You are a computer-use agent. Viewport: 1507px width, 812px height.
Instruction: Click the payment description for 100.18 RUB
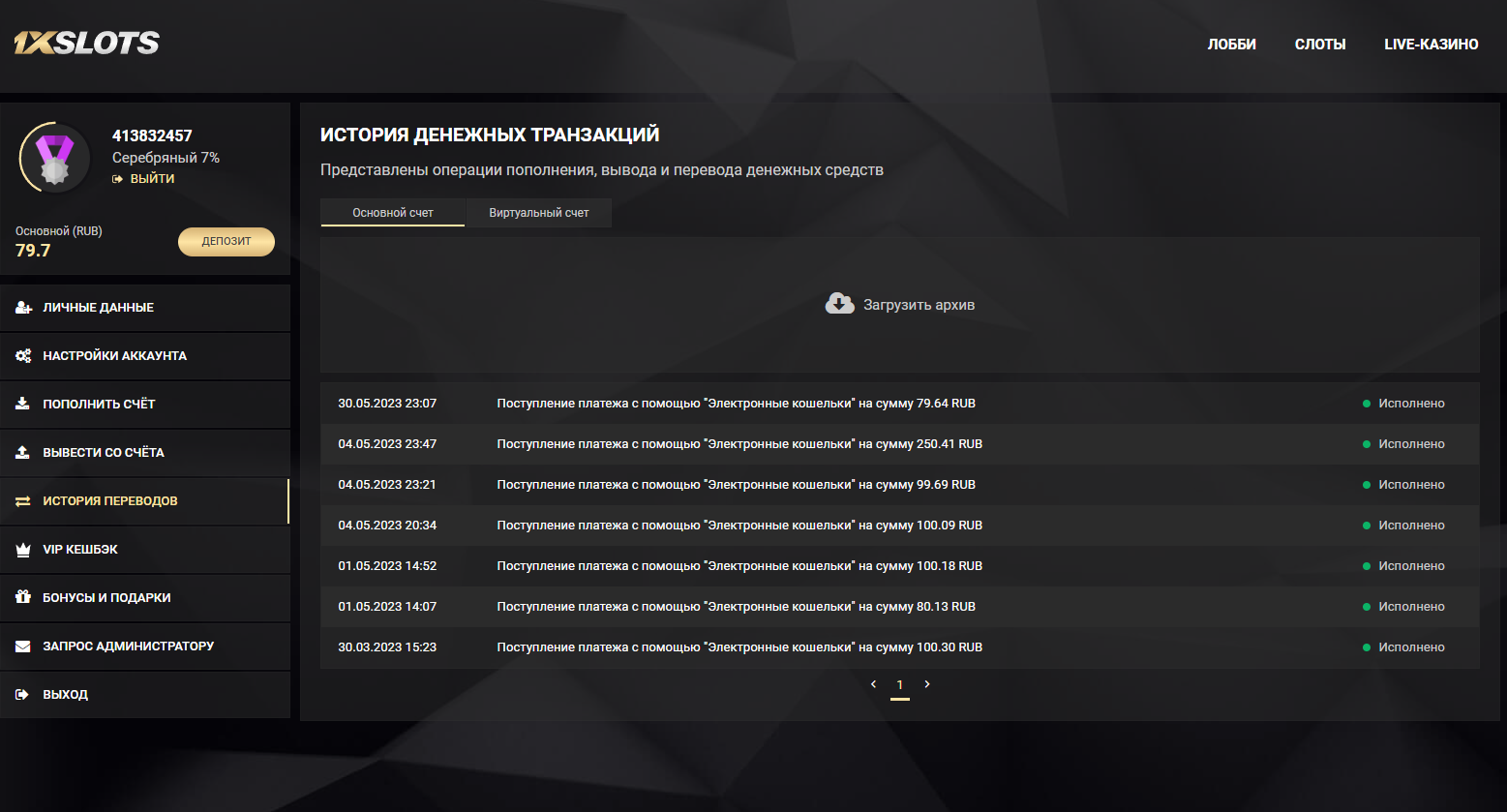[x=739, y=566]
